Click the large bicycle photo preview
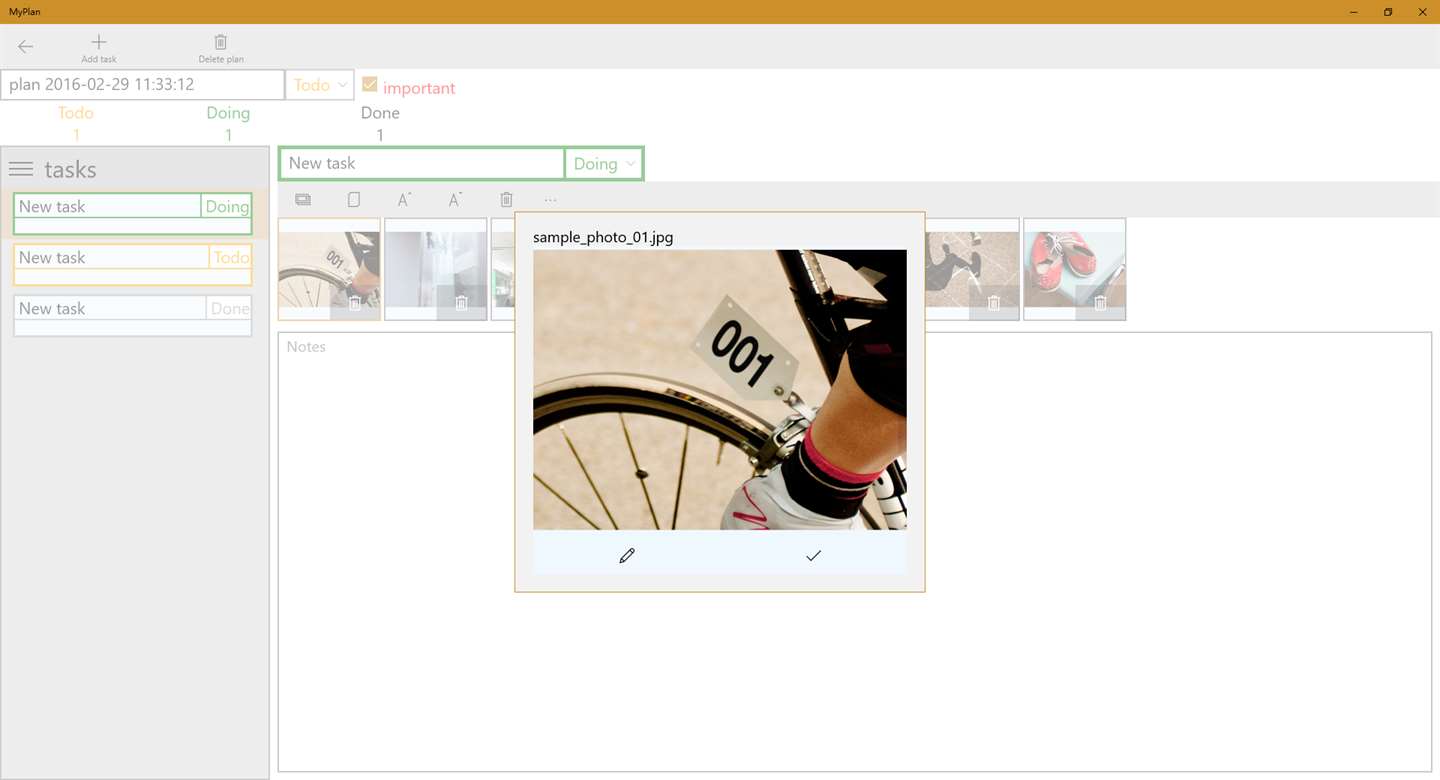Viewport: 1440px width, 780px height. click(x=720, y=390)
